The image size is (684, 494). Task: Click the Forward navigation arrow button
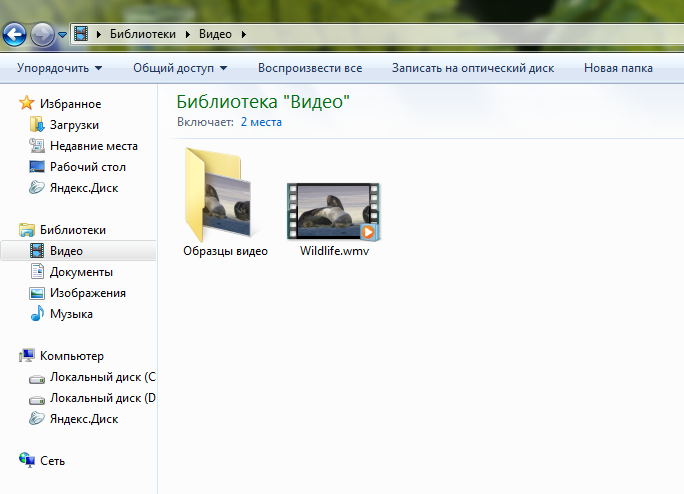coord(42,36)
